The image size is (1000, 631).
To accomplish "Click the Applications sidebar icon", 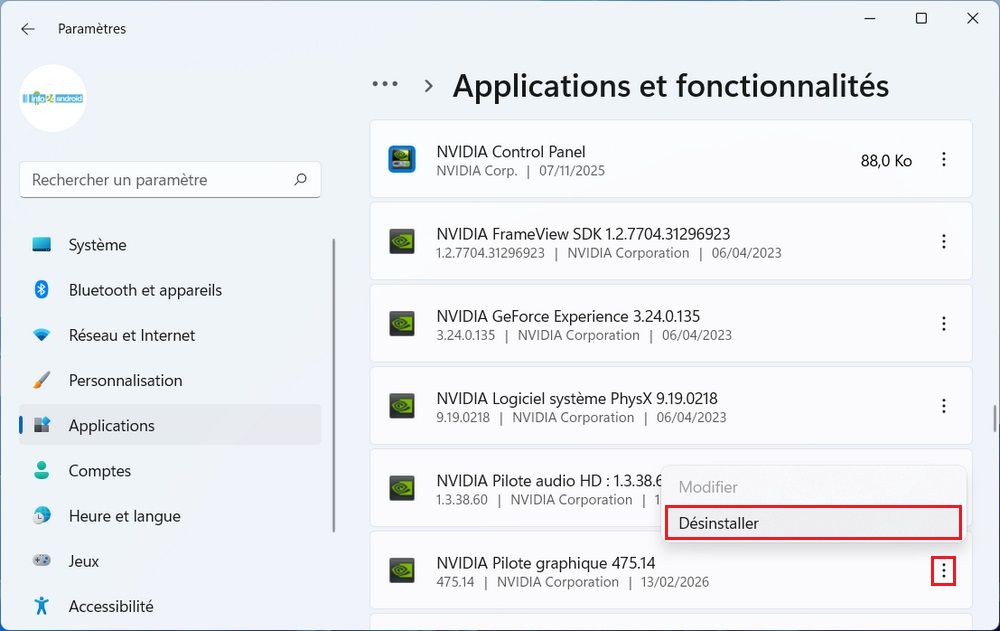I will (x=41, y=425).
